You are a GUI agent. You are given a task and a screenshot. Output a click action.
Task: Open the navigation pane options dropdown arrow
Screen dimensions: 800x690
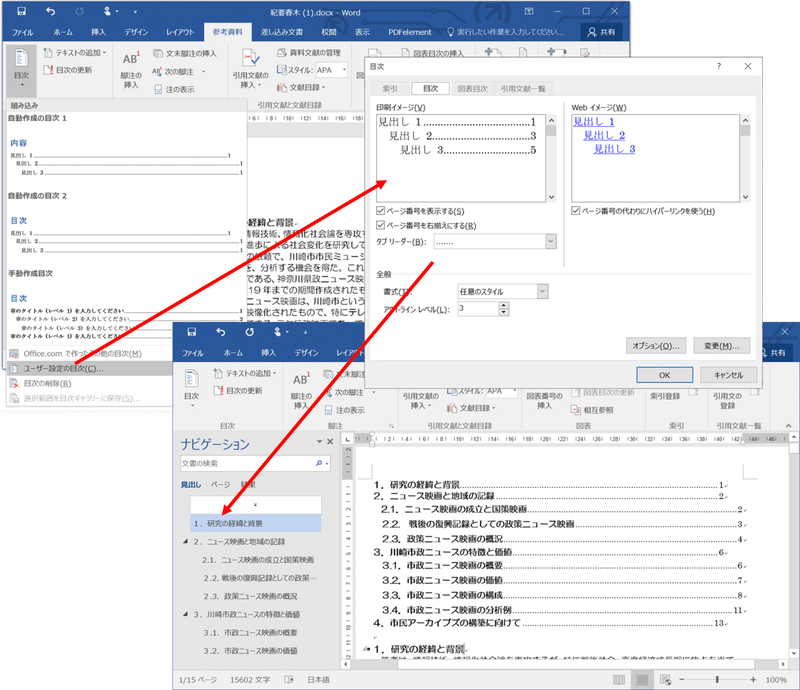[x=319, y=442]
